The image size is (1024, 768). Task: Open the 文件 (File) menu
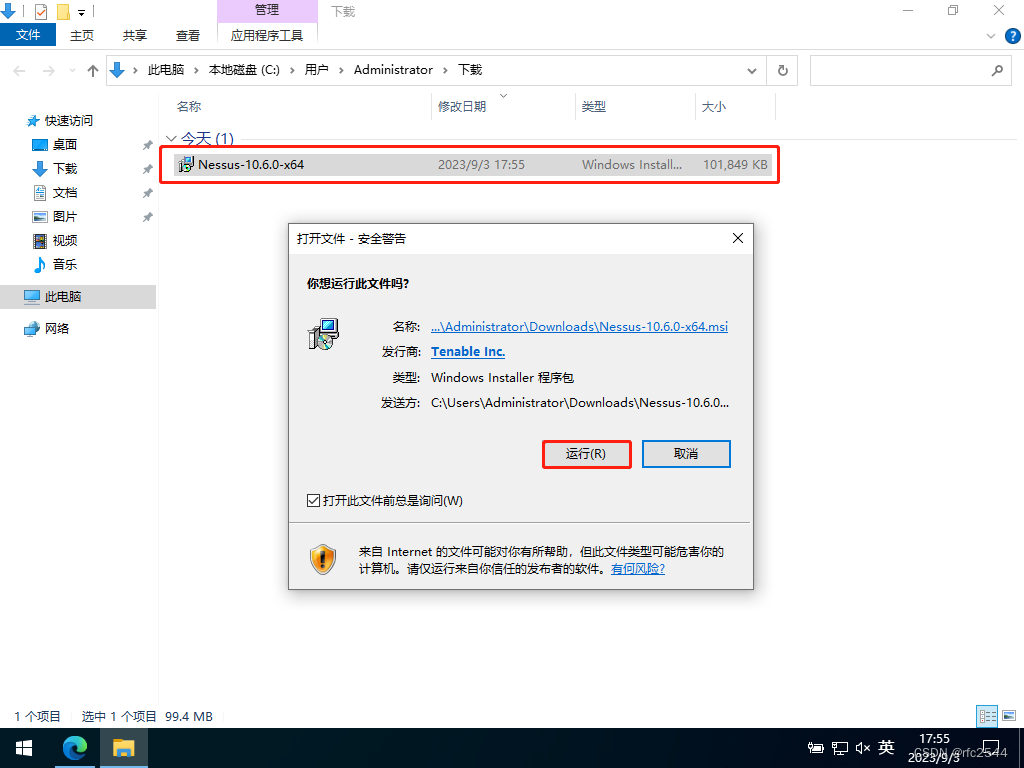point(28,35)
